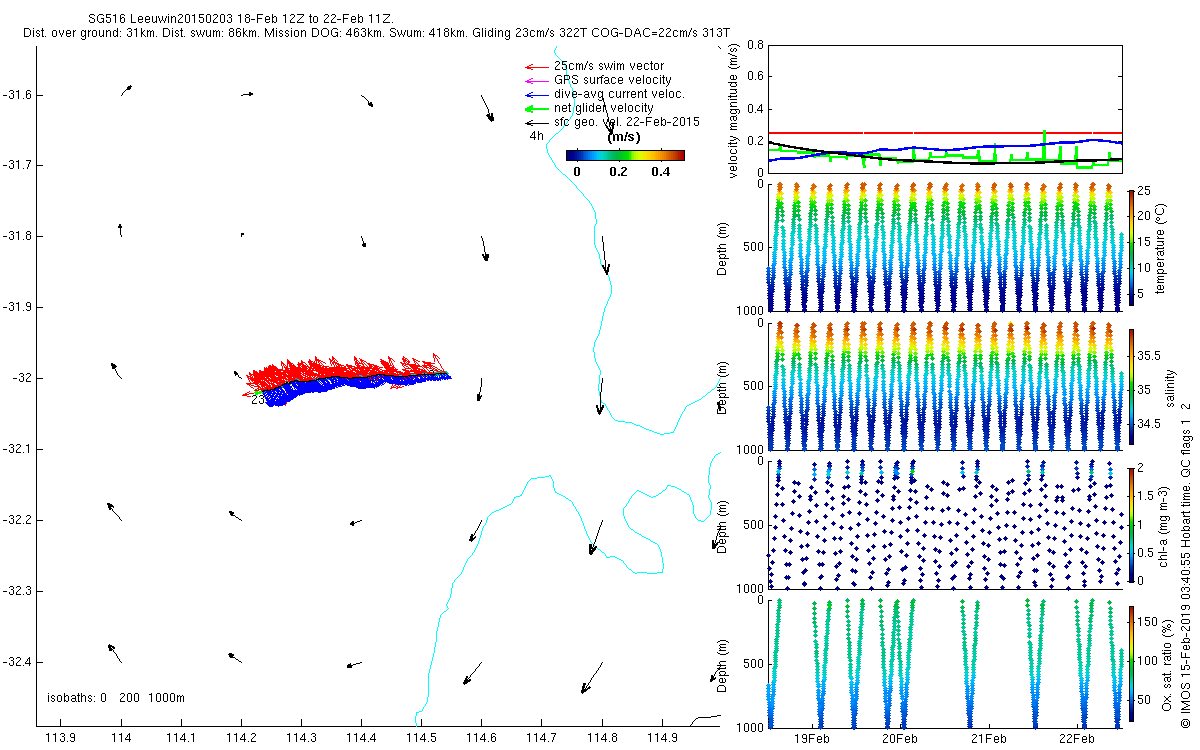Image resolution: width=1200 pixels, height=750 pixels.
Task: Click inside the chl-a scatter plot
Action: (944, 524)
